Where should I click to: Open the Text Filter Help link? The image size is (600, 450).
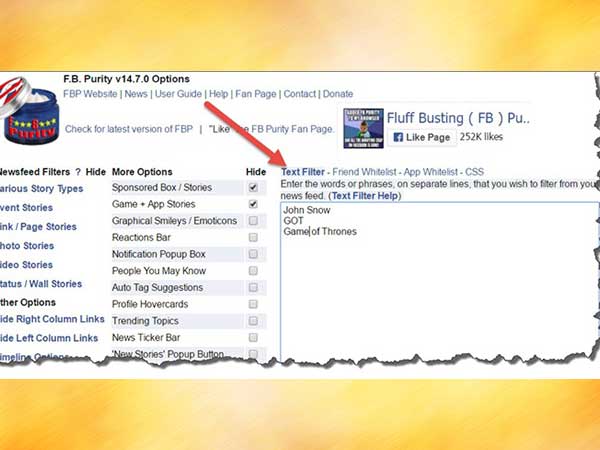[365, 196]
